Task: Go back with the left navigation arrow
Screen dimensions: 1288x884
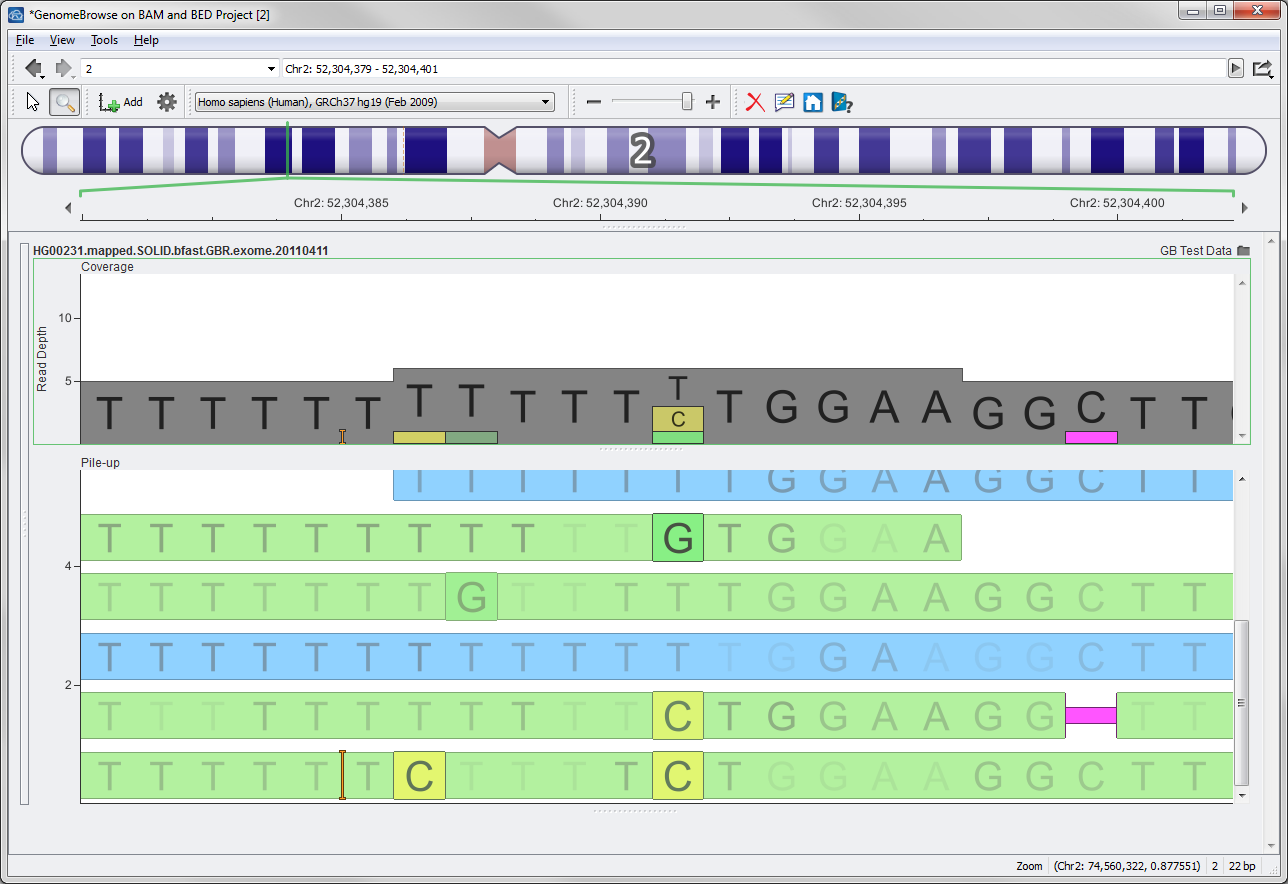Action: (33, 68)
